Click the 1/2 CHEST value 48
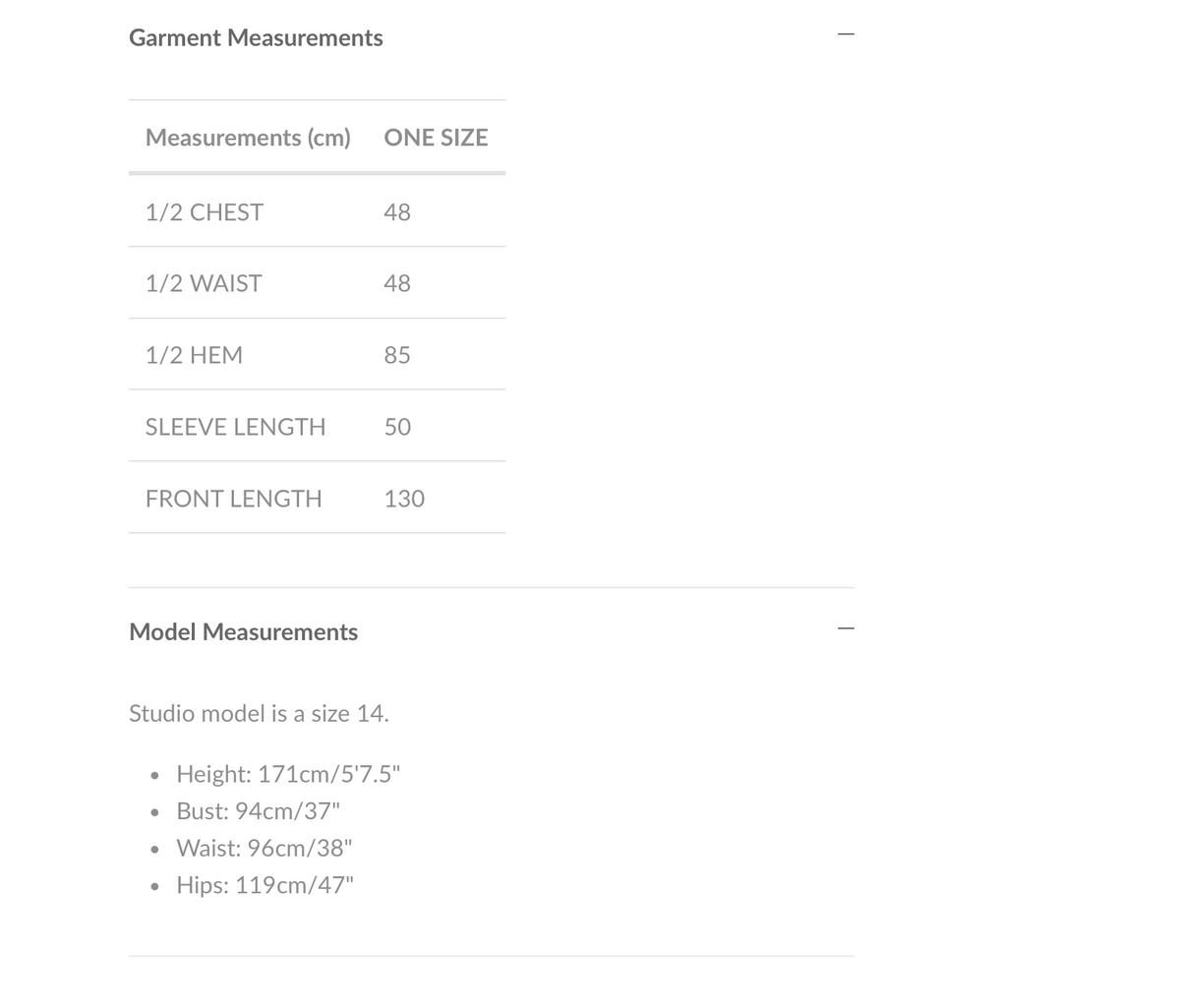The width and height of the screenshot is (1180, 1008). coord(397,211)
